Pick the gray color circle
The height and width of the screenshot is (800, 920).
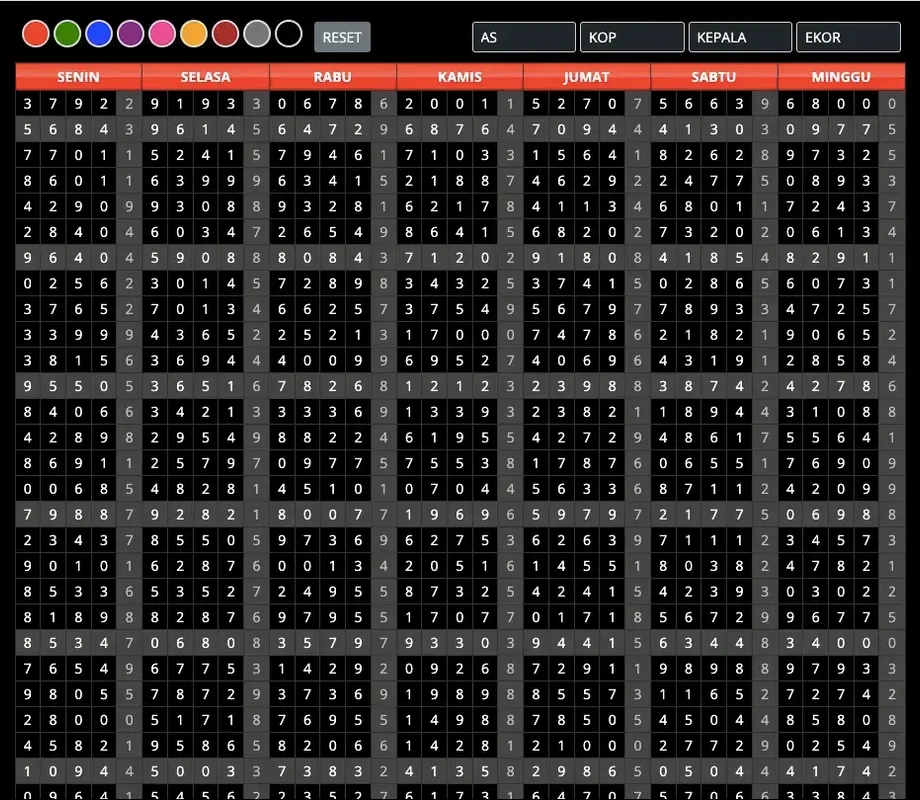(x=257, y=34)
